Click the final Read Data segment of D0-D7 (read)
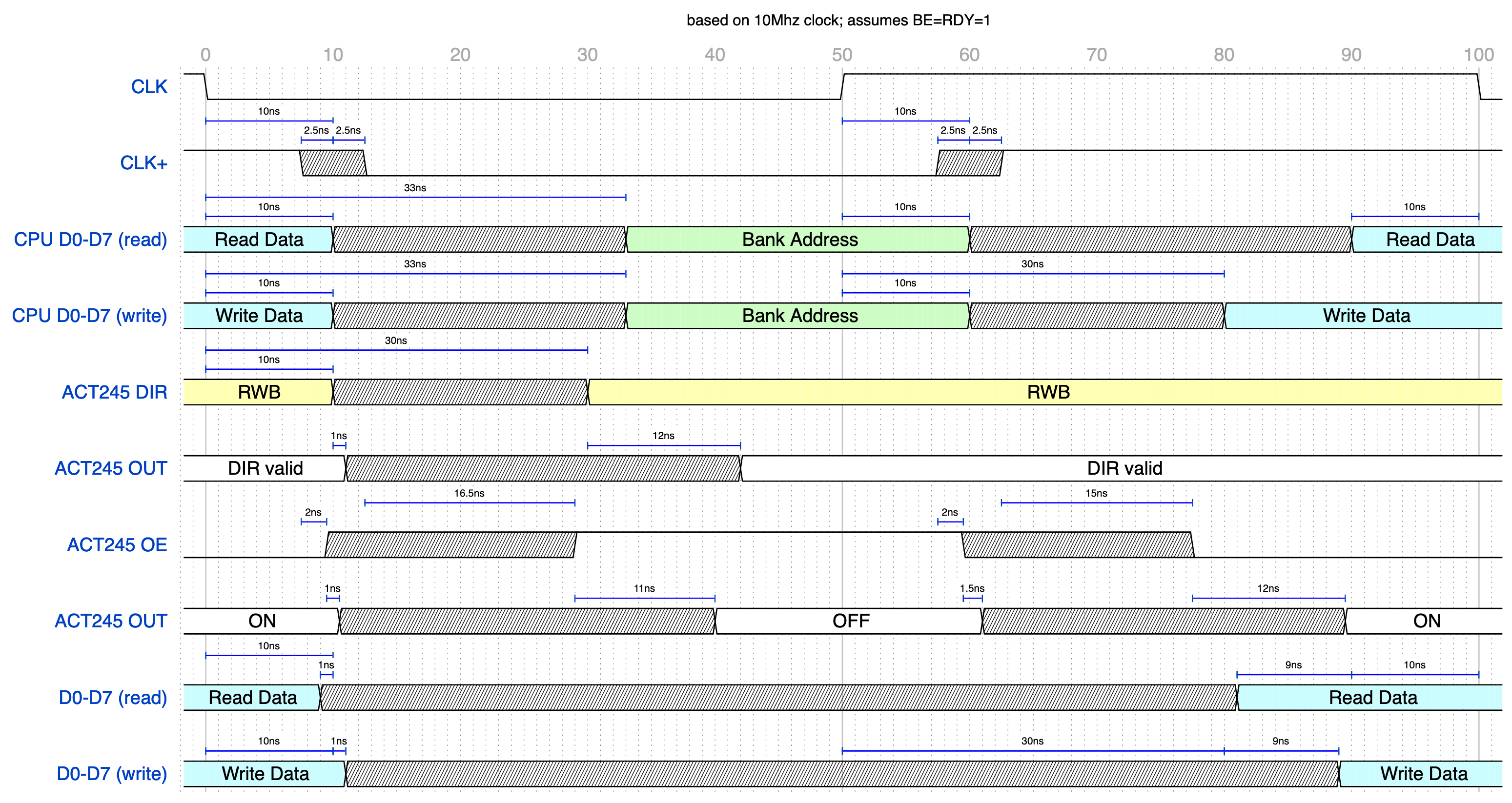This screenshot has width=1512, height=803. coord(1369,698)
